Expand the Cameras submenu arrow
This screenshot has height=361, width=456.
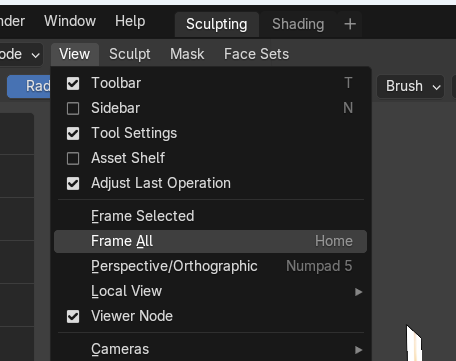click(x=359, y=350)
